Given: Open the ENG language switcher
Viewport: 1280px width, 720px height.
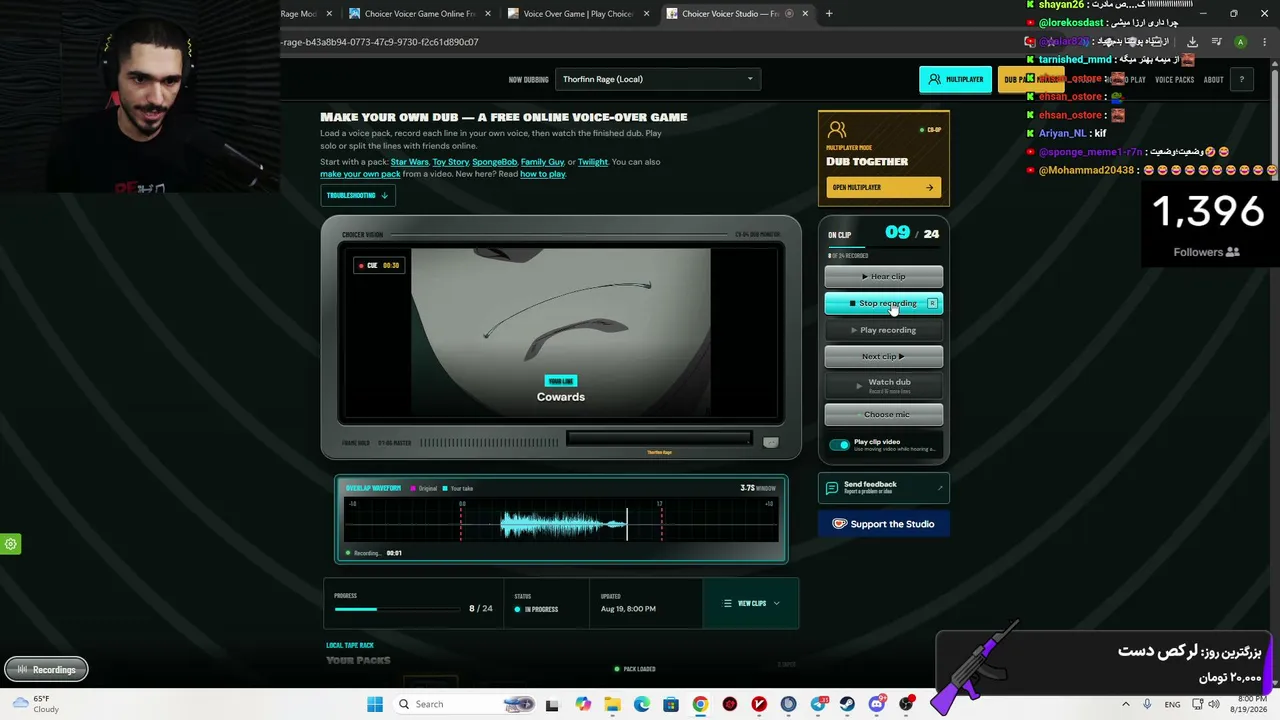Looking at the screenshot, I should (1172, 704).
